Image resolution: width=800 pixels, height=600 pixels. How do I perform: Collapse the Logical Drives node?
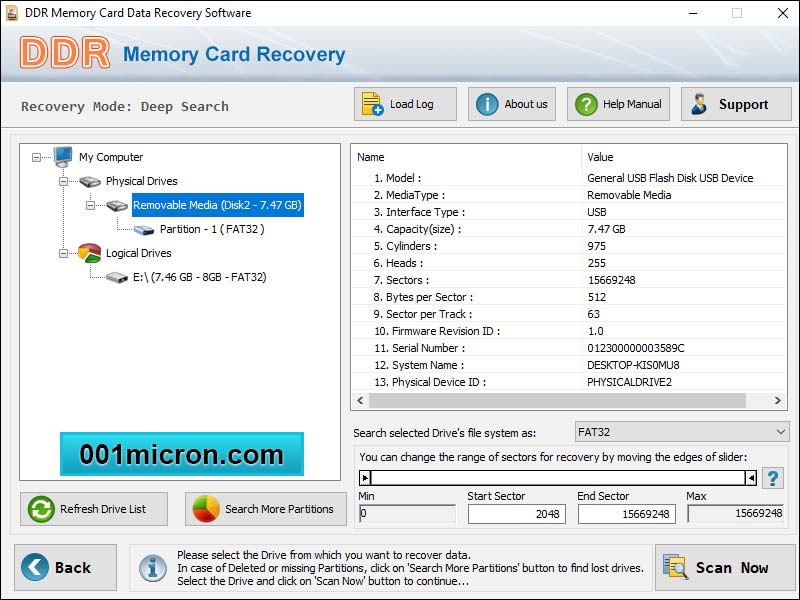click(x=64, y=253)
